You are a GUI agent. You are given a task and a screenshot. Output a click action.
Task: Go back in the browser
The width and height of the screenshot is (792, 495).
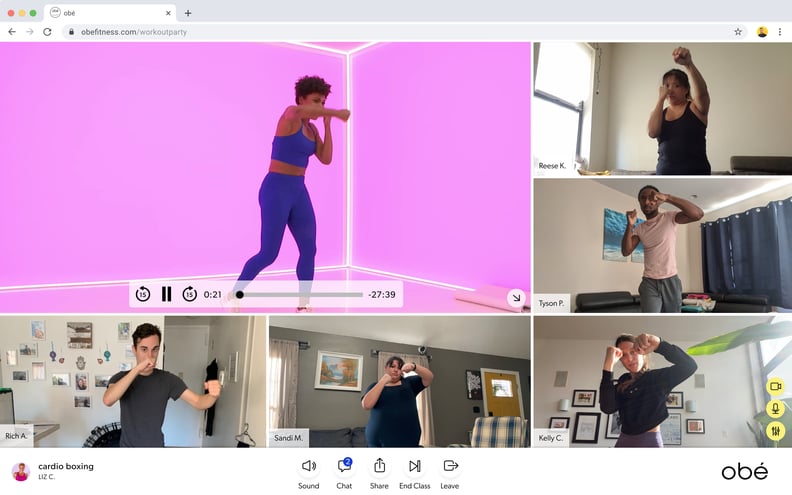coord(12,32)
